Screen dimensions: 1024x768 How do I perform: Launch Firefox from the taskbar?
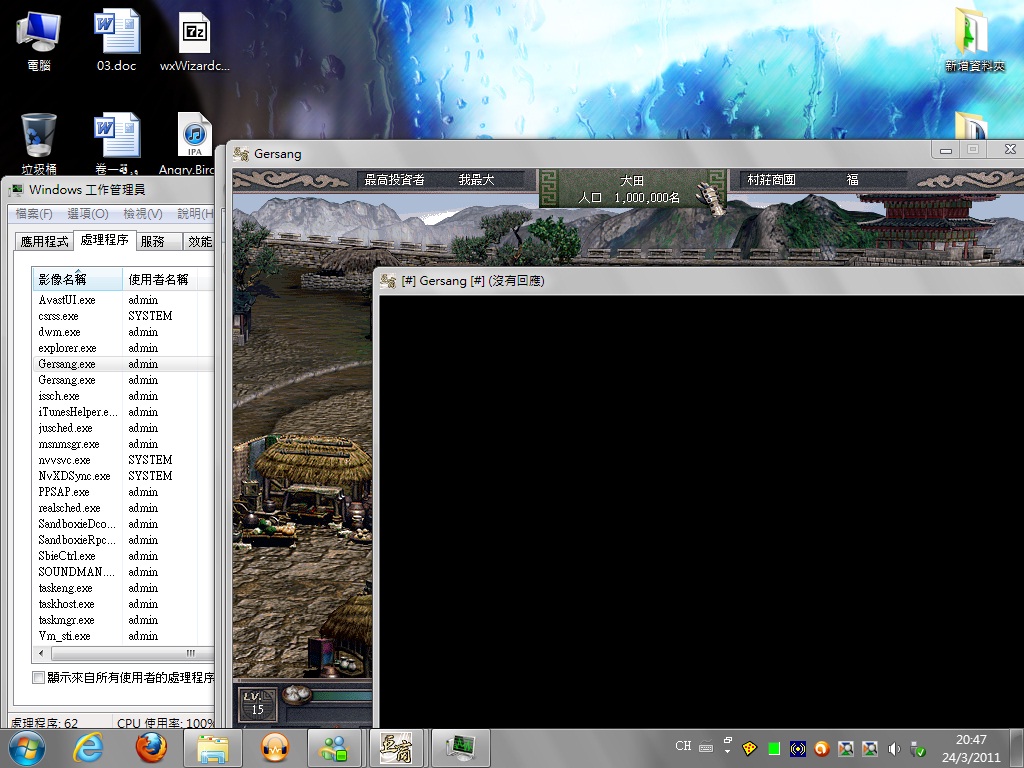tap(150, 748)
